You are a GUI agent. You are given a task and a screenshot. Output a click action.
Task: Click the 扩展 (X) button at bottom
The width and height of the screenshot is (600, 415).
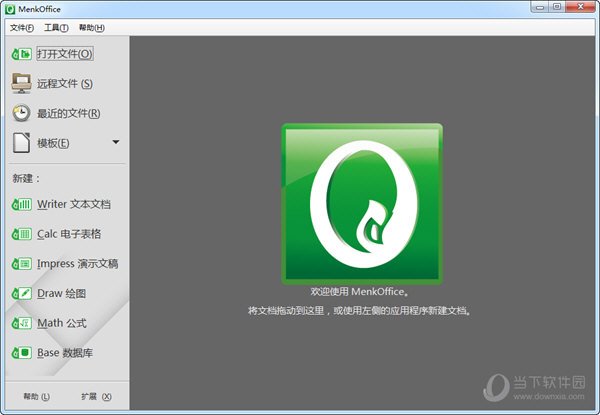click(96, 397)
